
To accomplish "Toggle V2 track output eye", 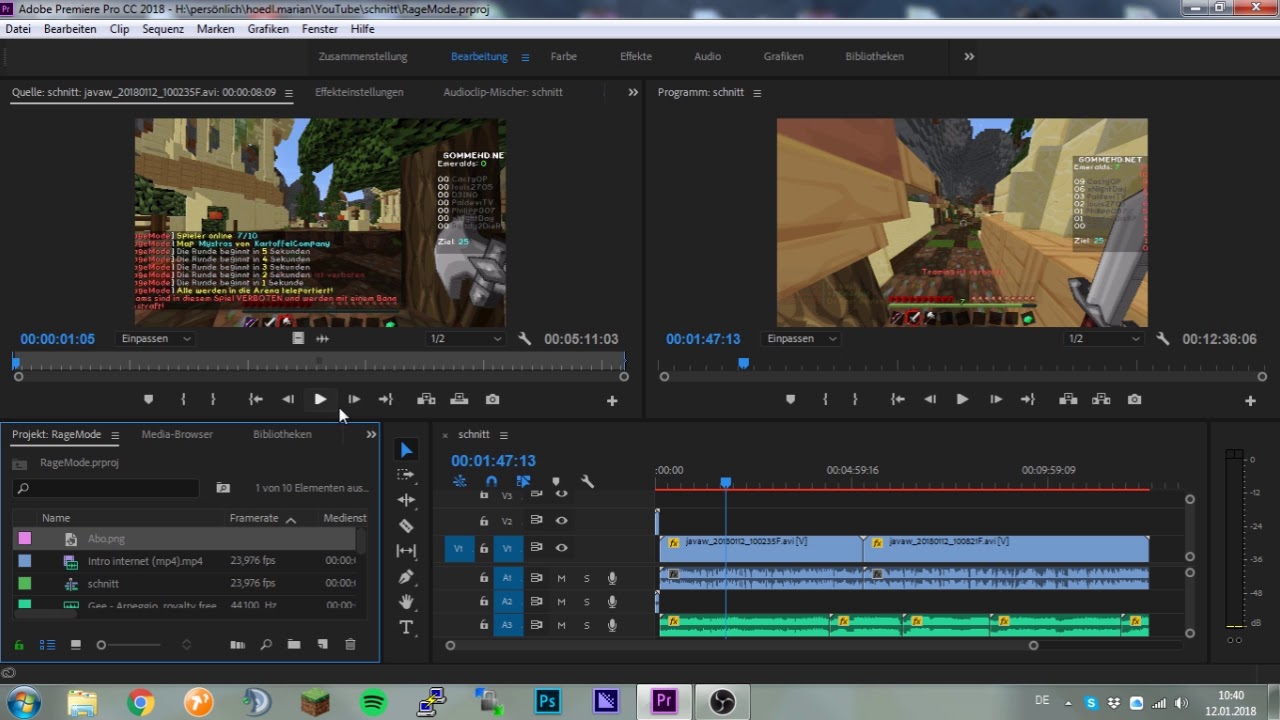I will 562,520.
